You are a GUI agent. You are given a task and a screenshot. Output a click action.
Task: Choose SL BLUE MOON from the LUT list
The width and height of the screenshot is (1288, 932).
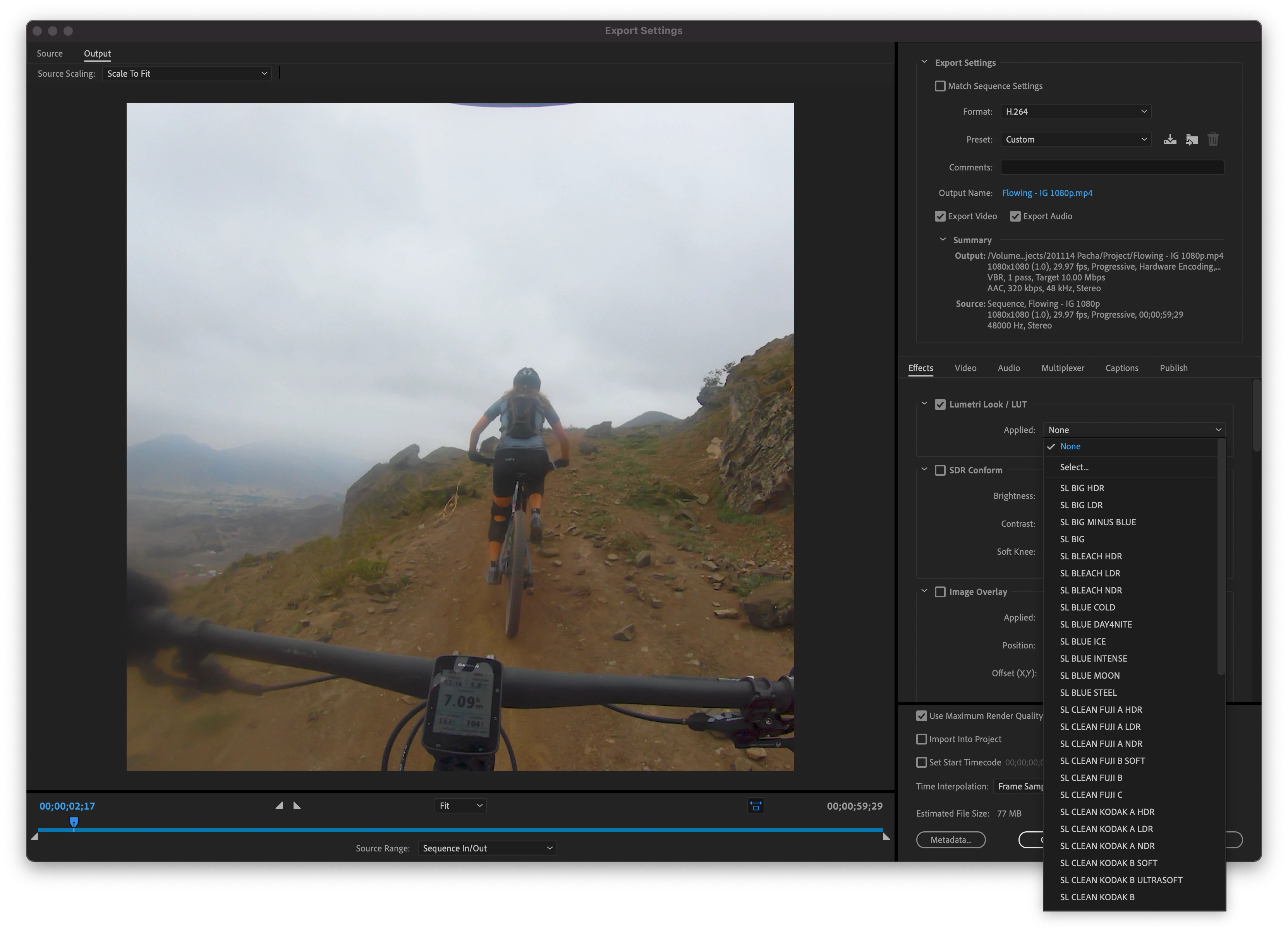pyautogui.click(x=1089, y=675)
